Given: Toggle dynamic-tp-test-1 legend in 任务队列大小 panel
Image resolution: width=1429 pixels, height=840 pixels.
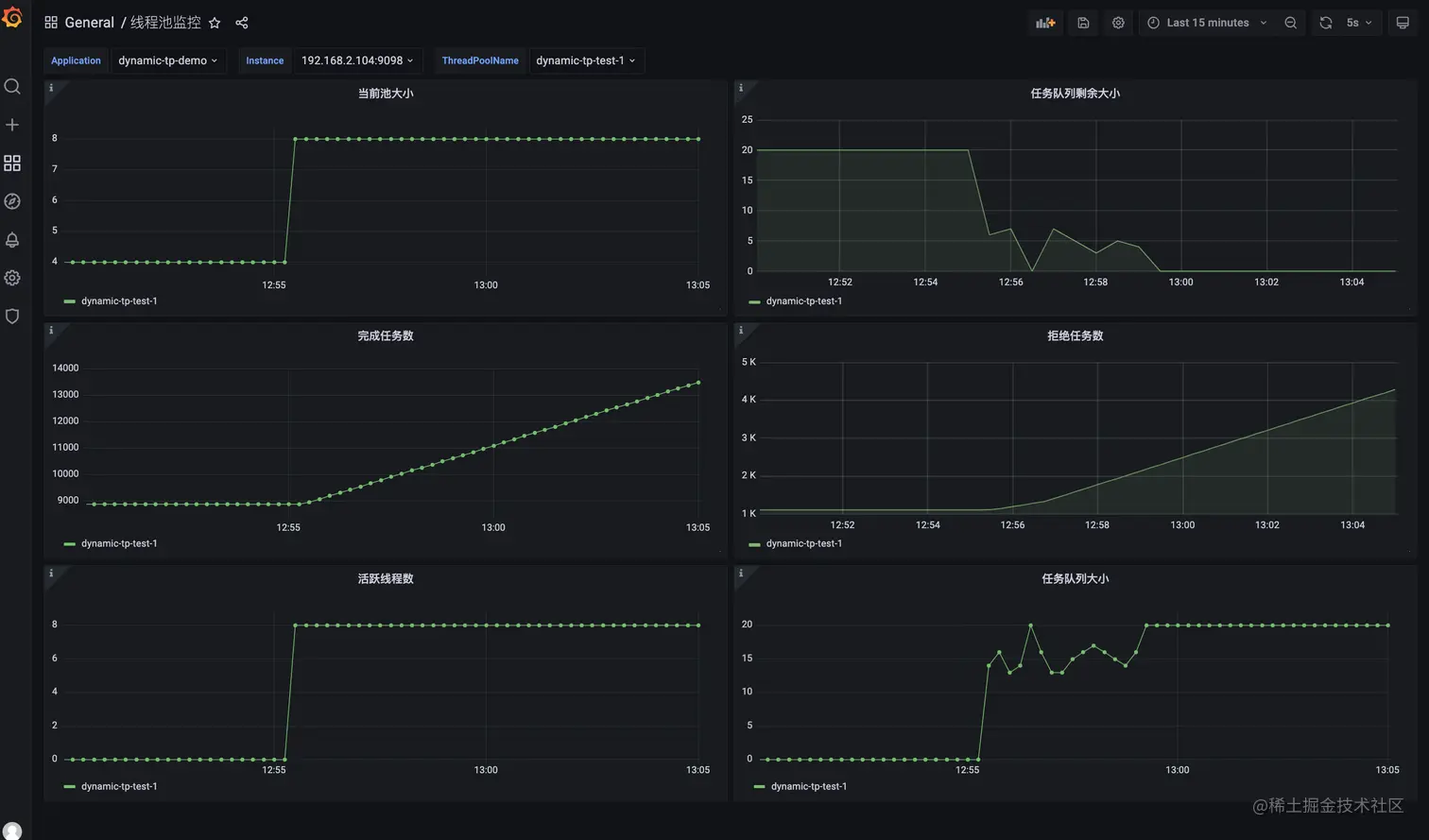Looking at the screenshot, I should point(809,787).
